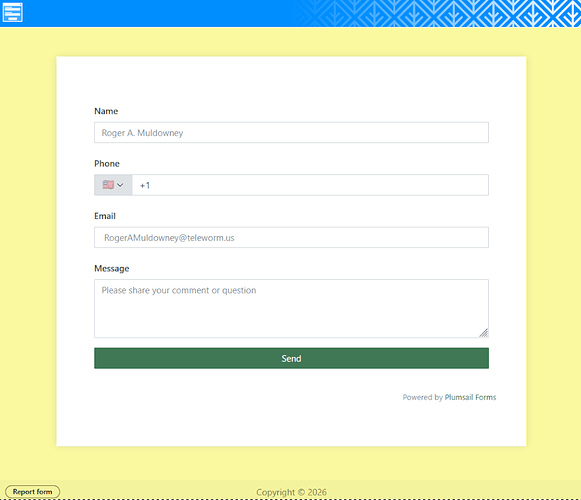
Task: Open the country selector flag box
Action: (113, 185)
